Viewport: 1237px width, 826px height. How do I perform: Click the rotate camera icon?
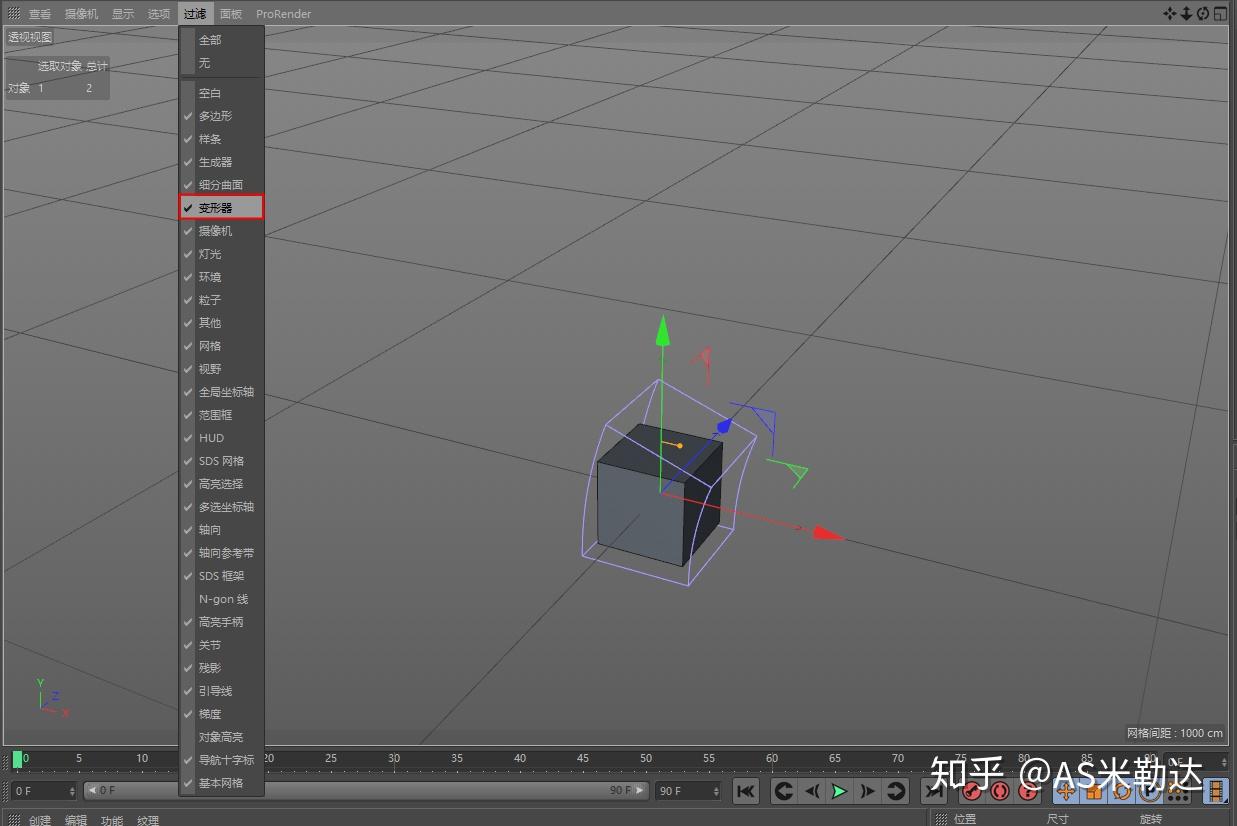(1205, 13)
